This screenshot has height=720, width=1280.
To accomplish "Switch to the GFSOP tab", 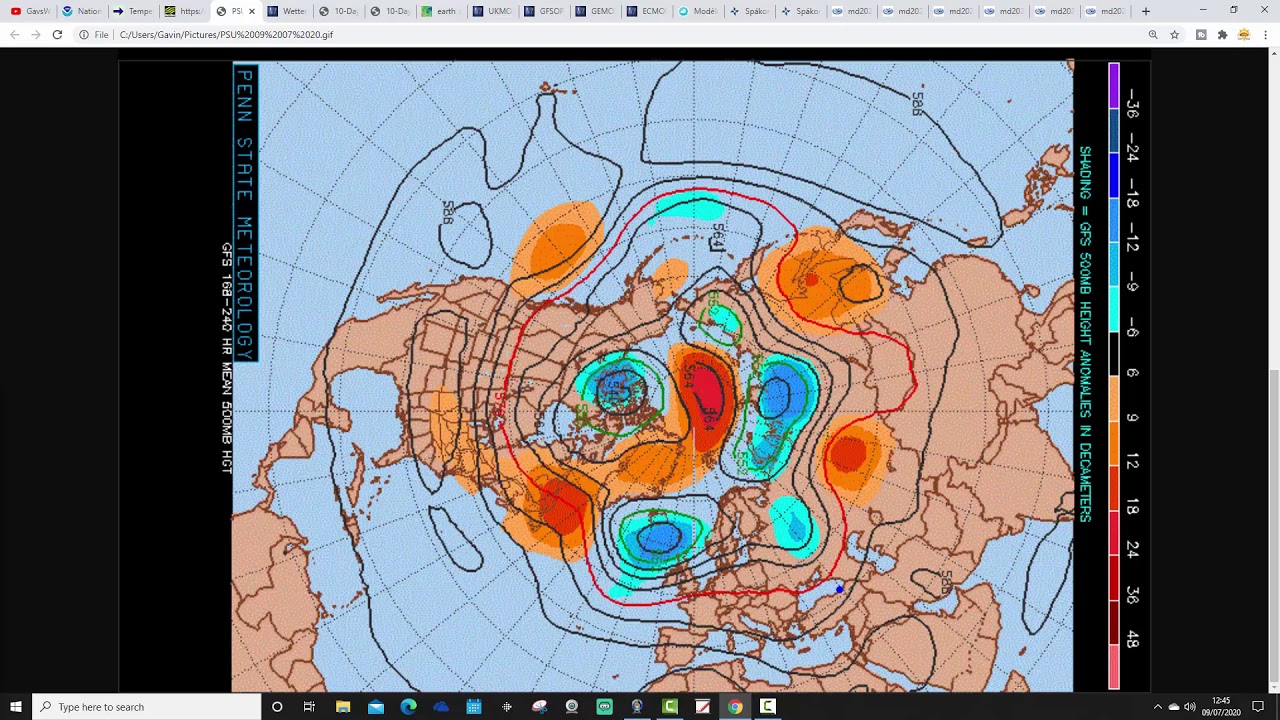I will [x=543, y=11].
